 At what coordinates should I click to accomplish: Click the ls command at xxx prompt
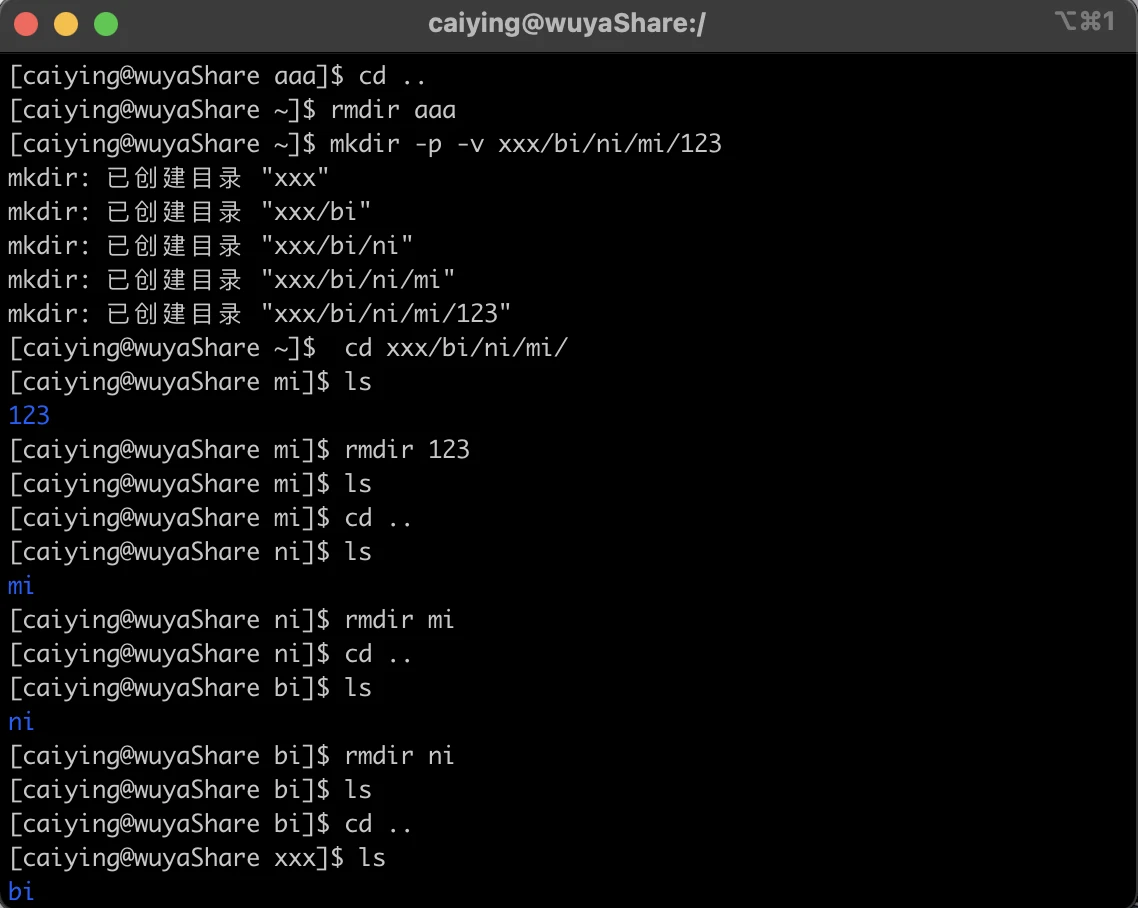[x=372, y=858]
